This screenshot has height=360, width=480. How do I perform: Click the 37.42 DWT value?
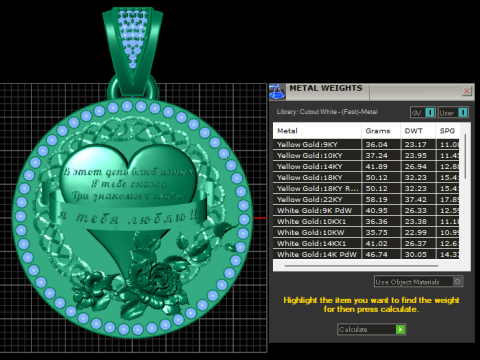click(x=415, y=199)
